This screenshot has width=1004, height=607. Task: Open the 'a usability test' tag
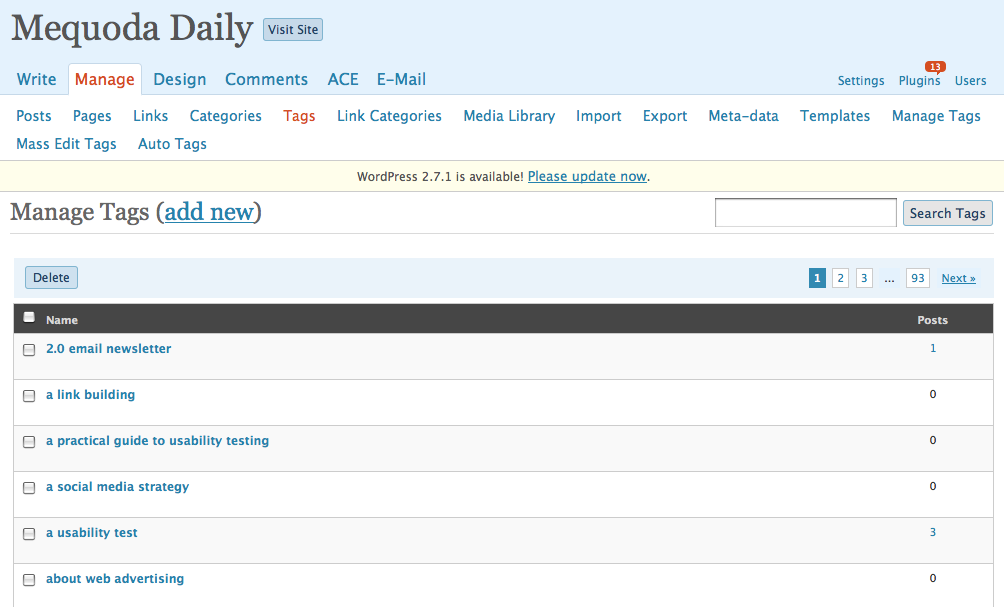point(92,533)
